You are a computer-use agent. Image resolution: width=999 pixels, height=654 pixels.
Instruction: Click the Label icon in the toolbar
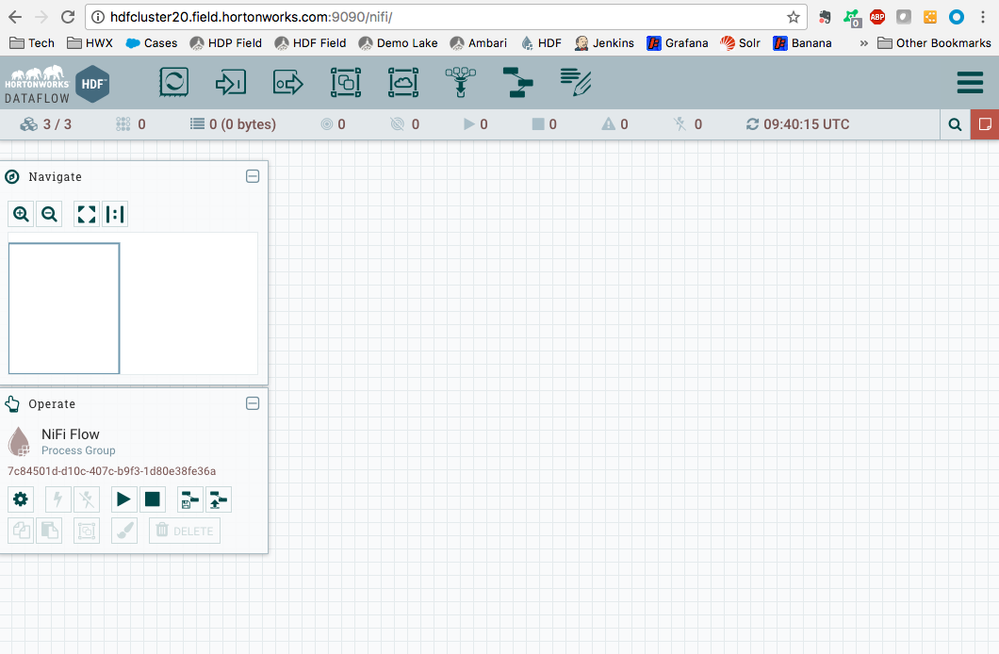tap(574, 83)
